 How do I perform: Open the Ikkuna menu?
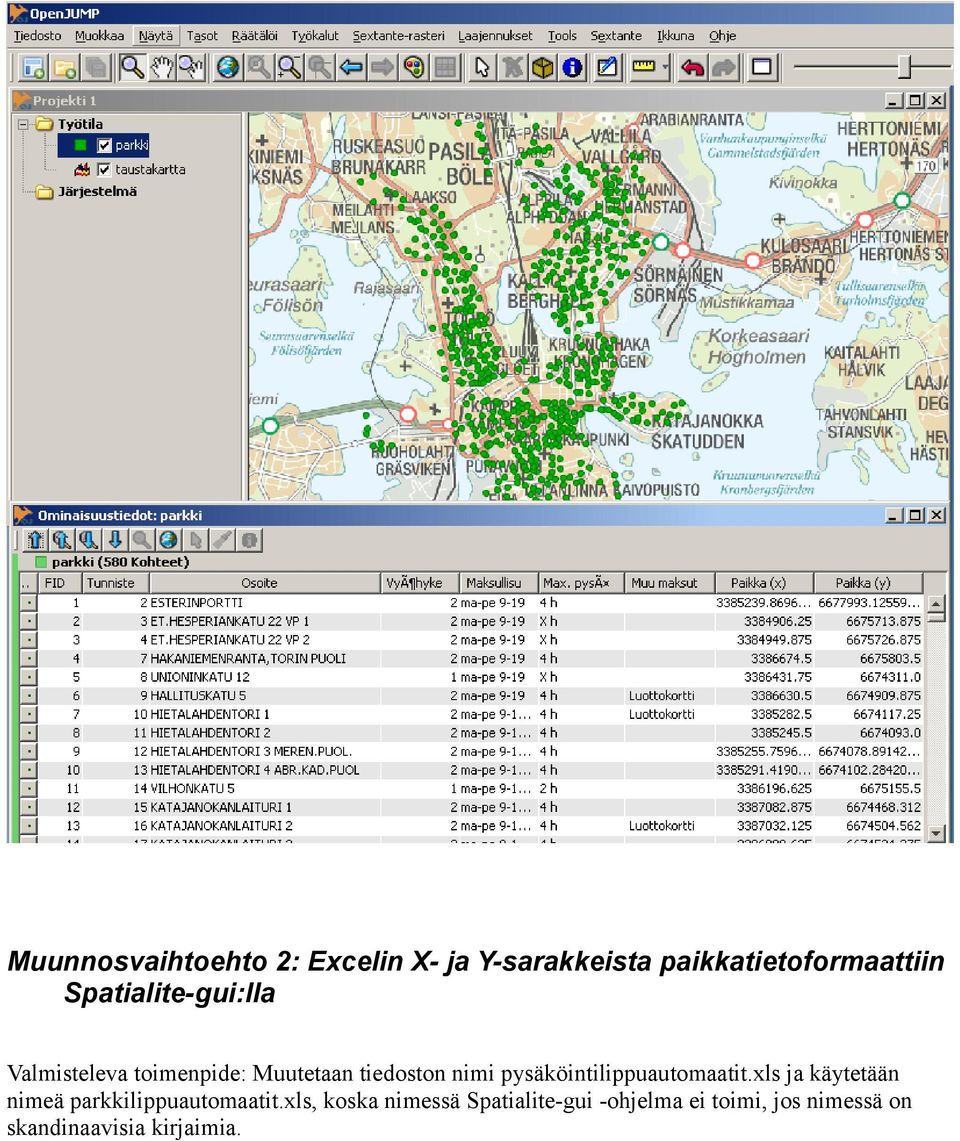coord(675,36)
